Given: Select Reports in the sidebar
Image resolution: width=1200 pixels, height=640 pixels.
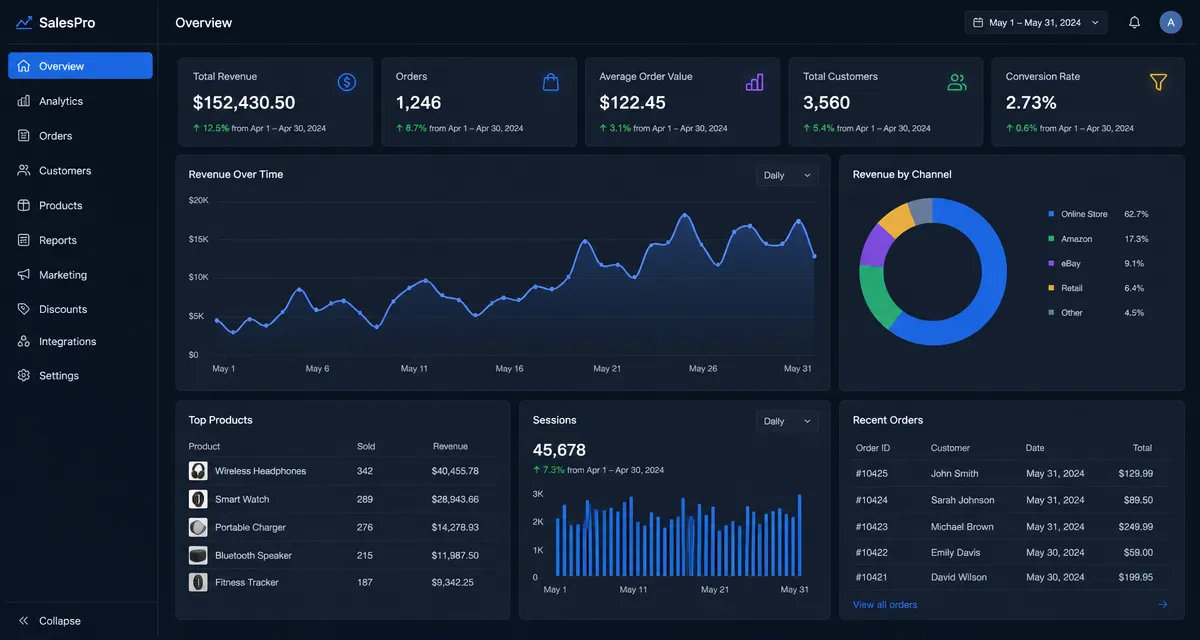Looking at the screenshot, I should point(80,240).
